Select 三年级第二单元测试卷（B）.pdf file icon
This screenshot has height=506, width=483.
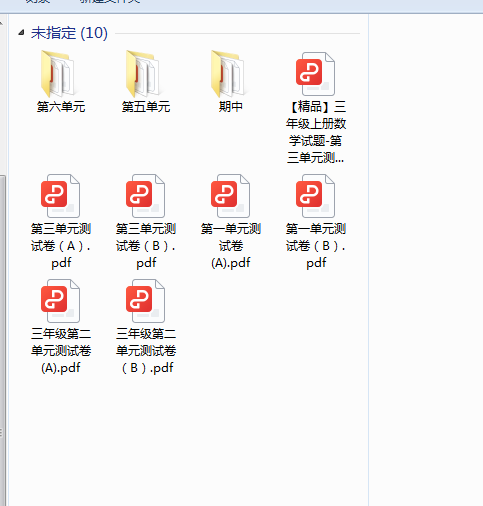[x=145, y=301]
